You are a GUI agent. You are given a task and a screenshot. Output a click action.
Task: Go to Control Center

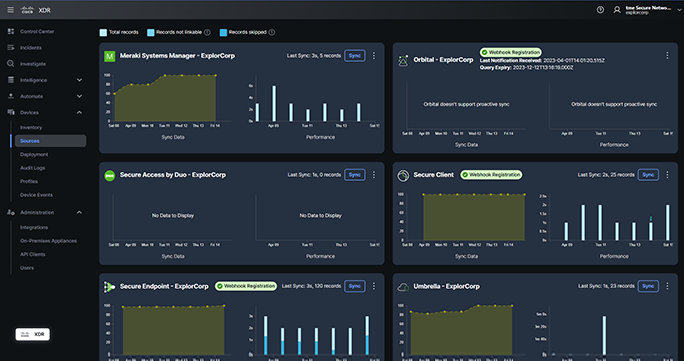(37, 32)
